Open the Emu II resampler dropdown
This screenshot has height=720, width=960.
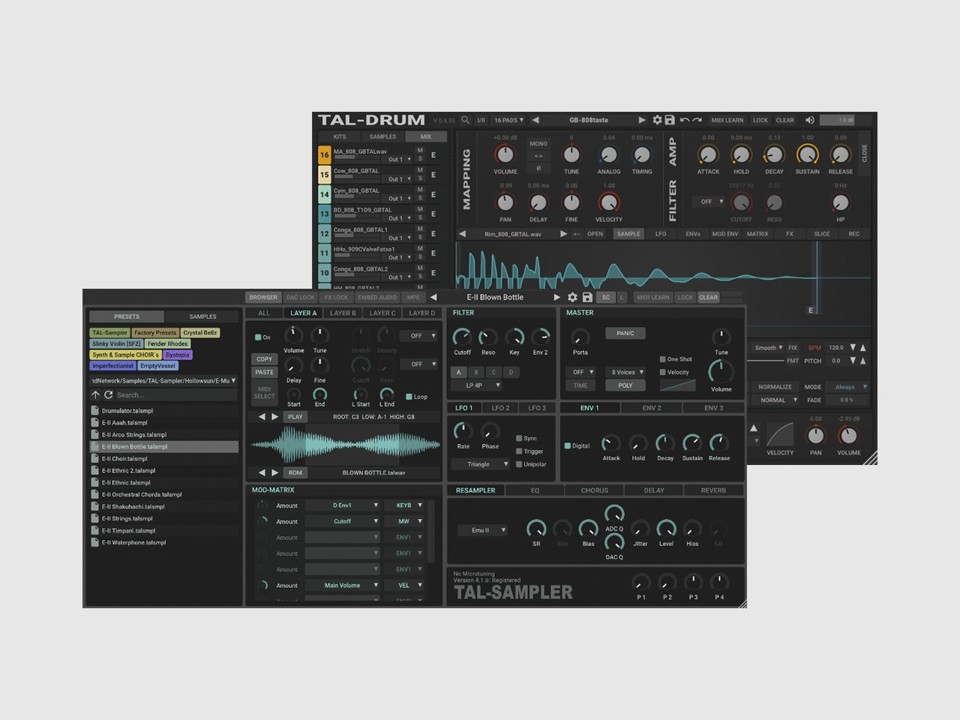[x=483, y=530]
